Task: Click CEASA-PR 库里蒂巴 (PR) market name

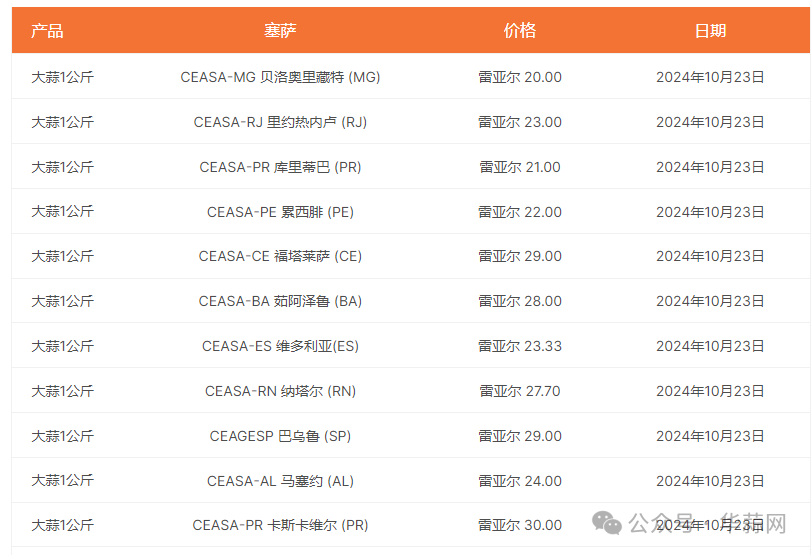Action: pos(280,167)
